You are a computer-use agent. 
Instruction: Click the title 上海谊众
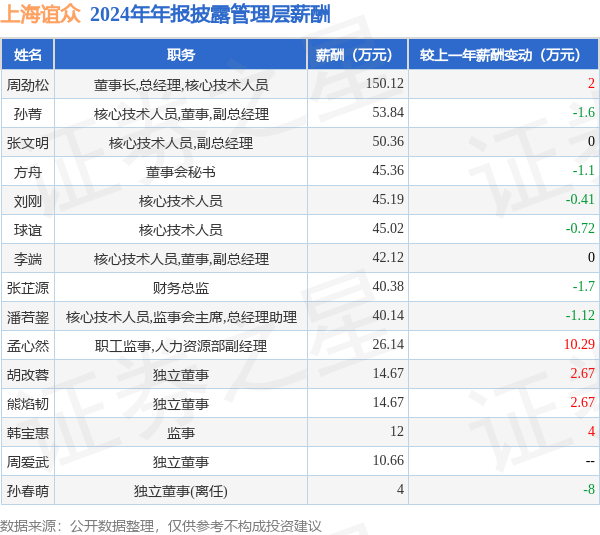tap(41, 15)
